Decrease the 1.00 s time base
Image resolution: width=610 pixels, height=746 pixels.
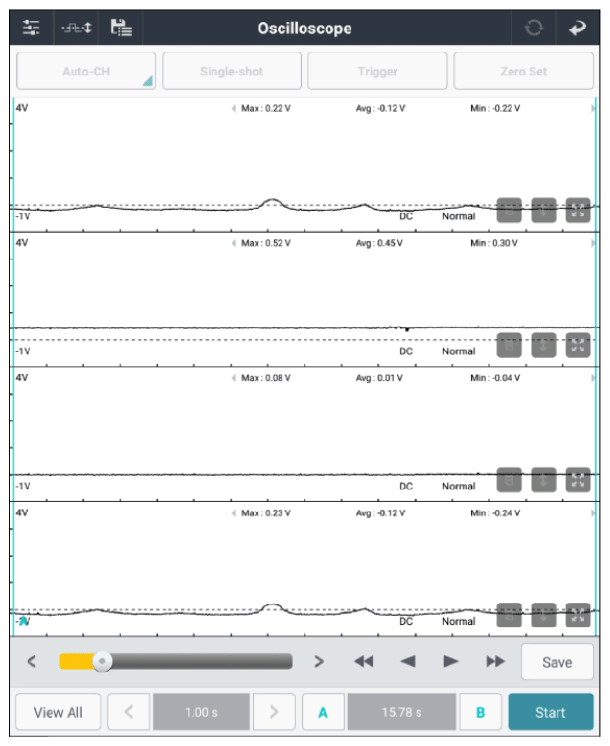click(128, 713)
